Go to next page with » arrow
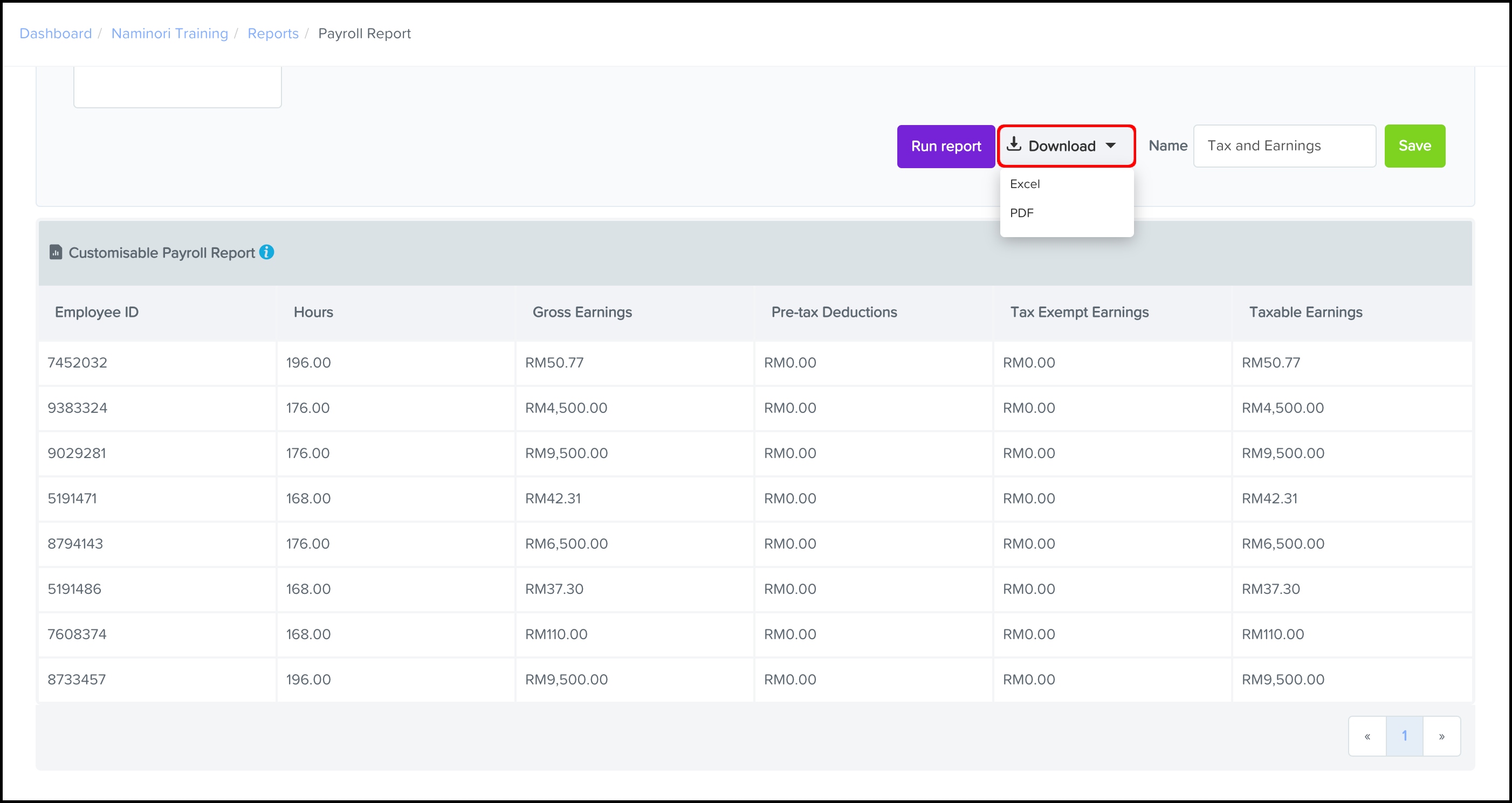1512x803 pixels. click(1441, 736)
